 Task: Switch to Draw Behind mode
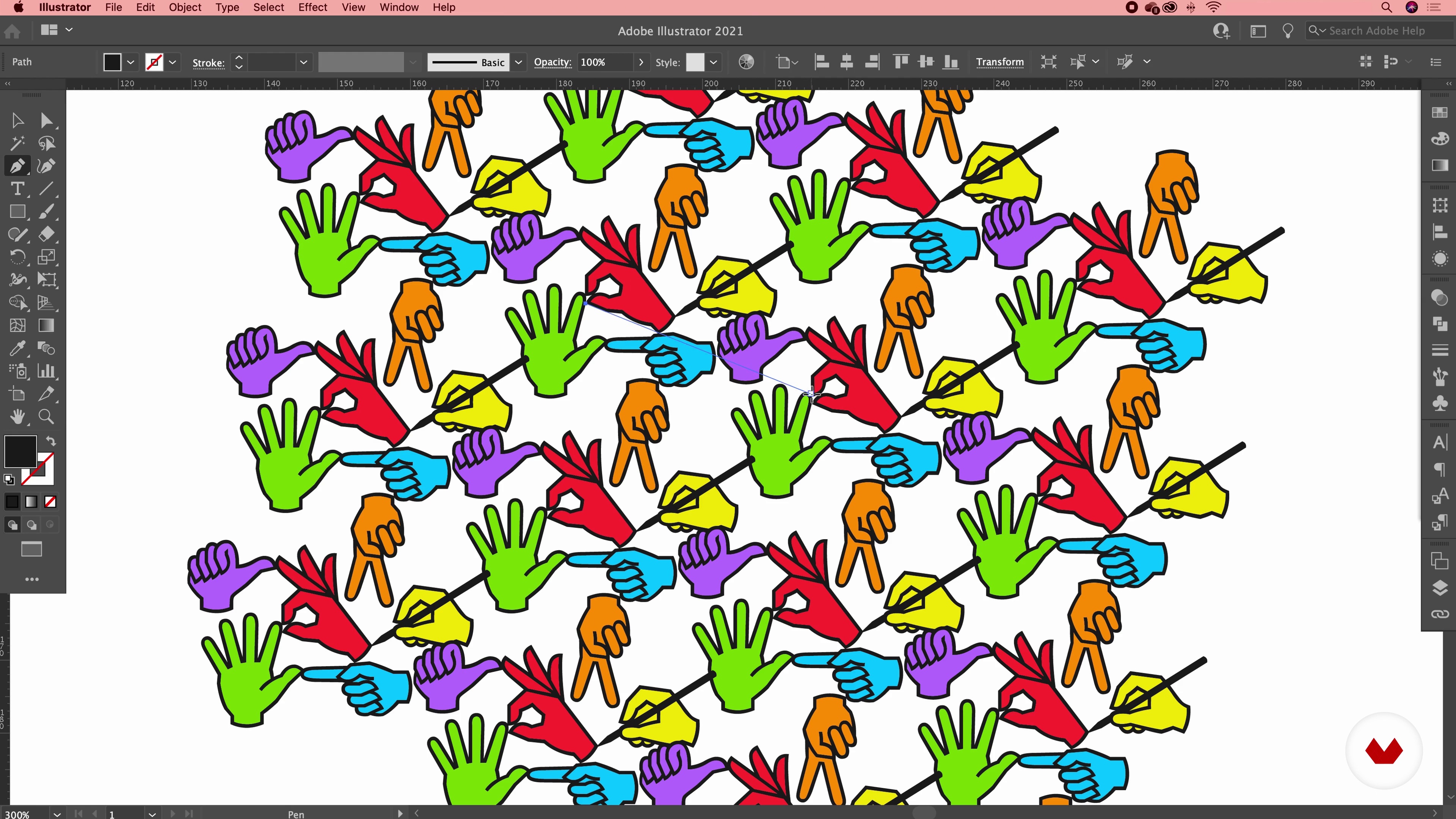tap(31, 525)
